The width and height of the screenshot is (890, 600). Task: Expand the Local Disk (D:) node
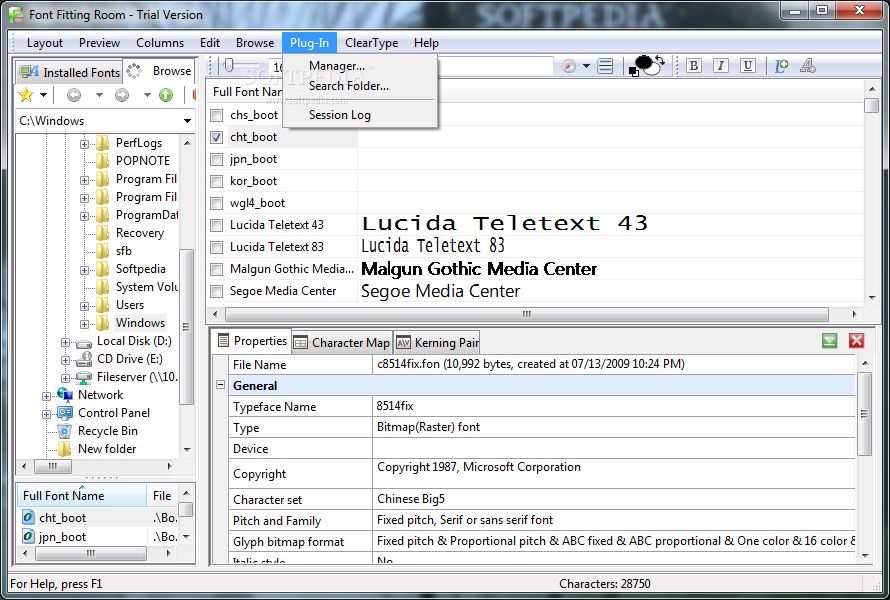[x=65, y=342]
